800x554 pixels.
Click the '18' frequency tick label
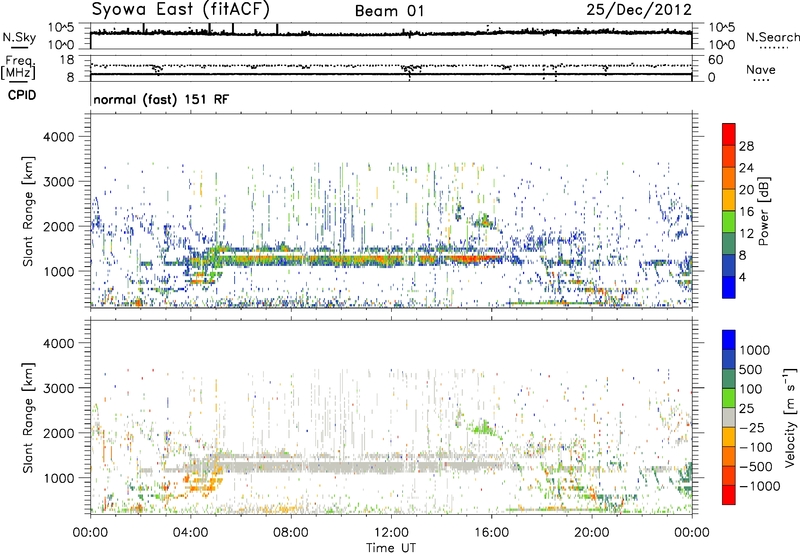66,60
